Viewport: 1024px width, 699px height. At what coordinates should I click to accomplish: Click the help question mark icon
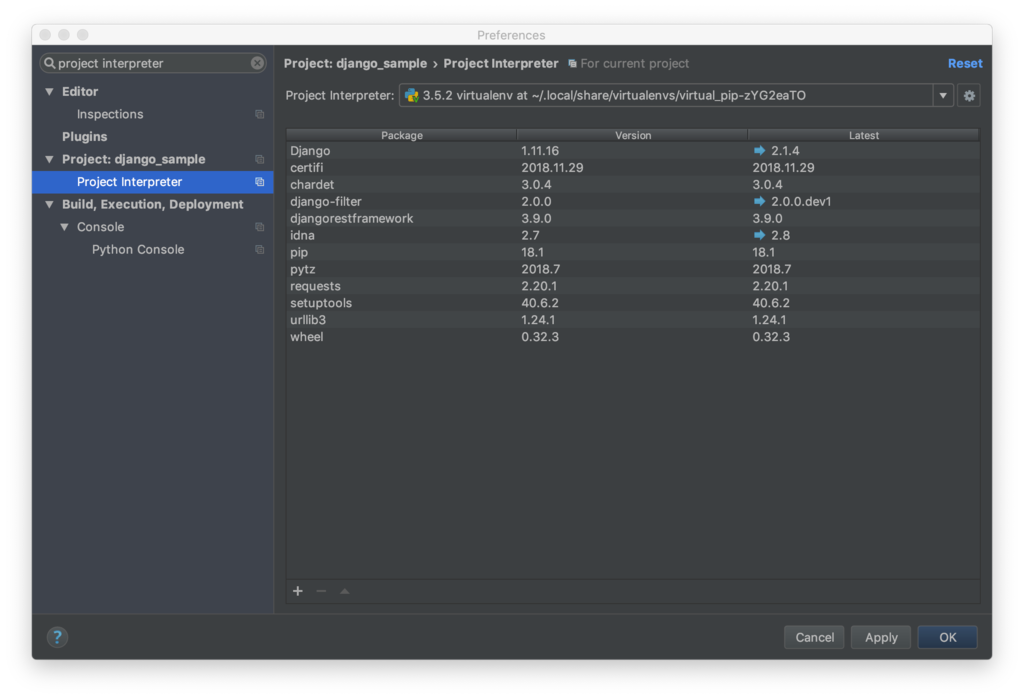(x=57, y=637)
